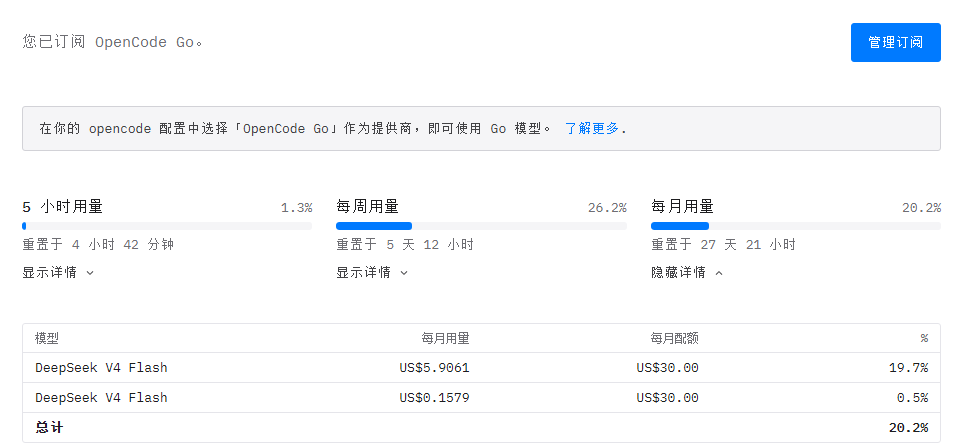The image size is (966, 445).
Task: Click the US$5.9061 usage cell
Action: click(434, 368)
